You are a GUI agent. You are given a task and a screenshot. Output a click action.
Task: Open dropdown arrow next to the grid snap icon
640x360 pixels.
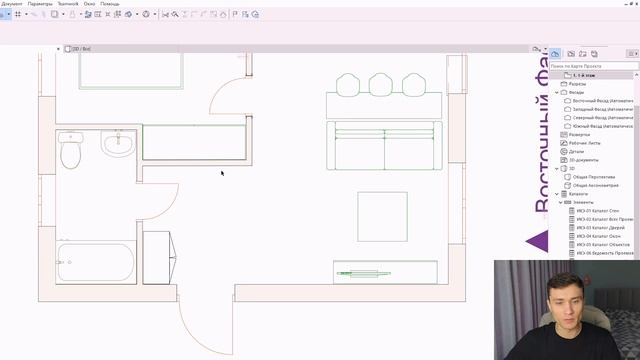(x=26, y=14)
